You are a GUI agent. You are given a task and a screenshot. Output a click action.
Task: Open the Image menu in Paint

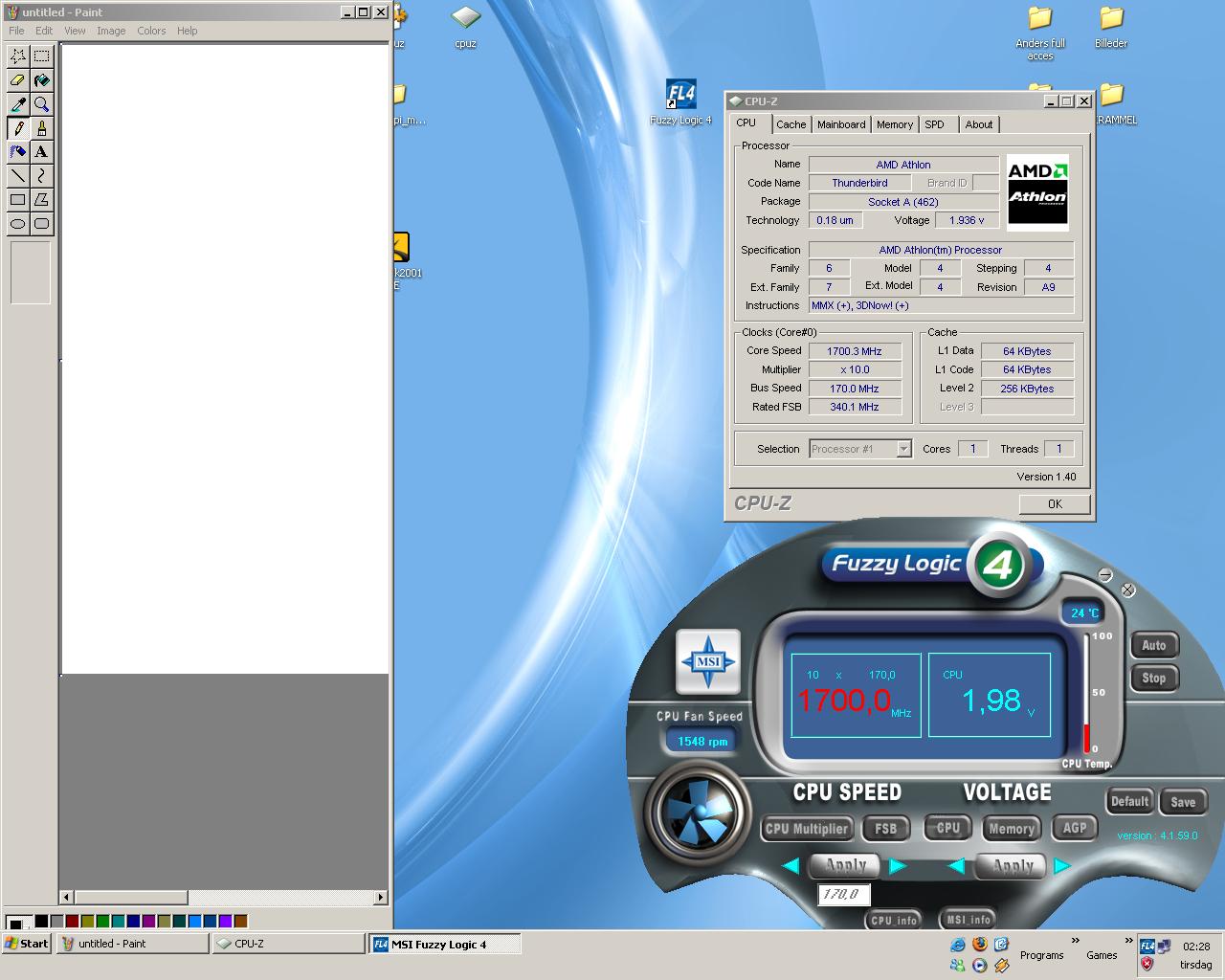111,31
